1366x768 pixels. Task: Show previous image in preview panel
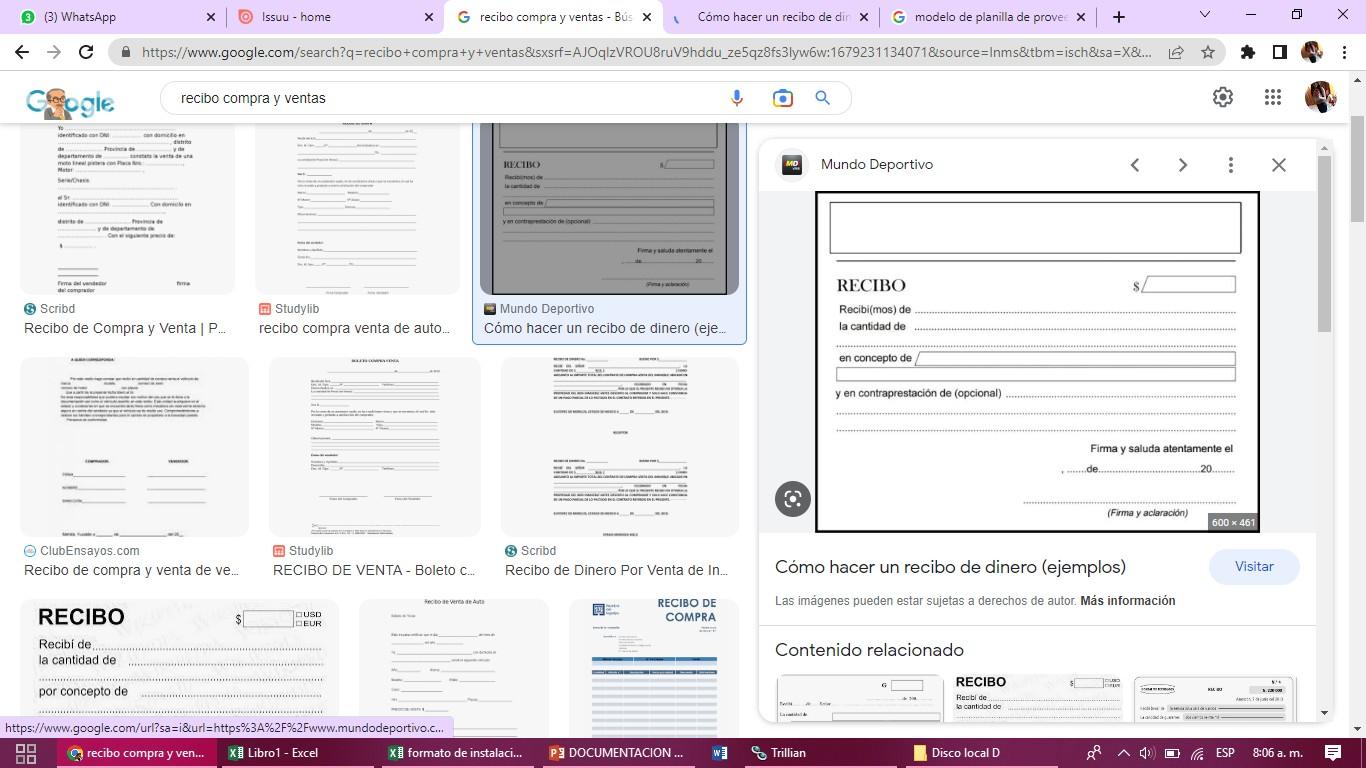click(x=1135, y=165)
